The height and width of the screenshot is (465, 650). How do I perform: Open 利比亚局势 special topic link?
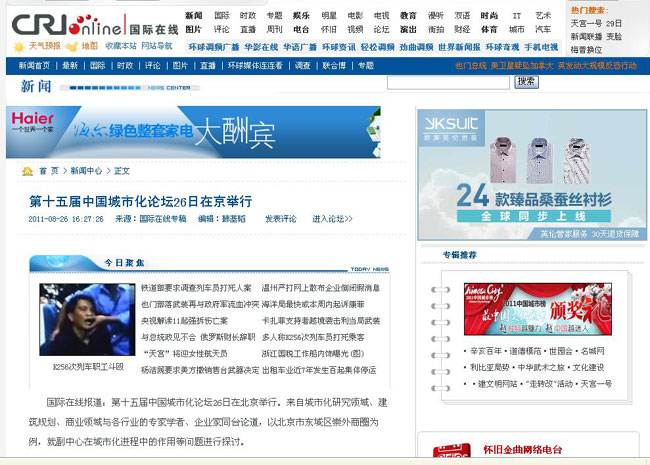click(x=490, y=368)
